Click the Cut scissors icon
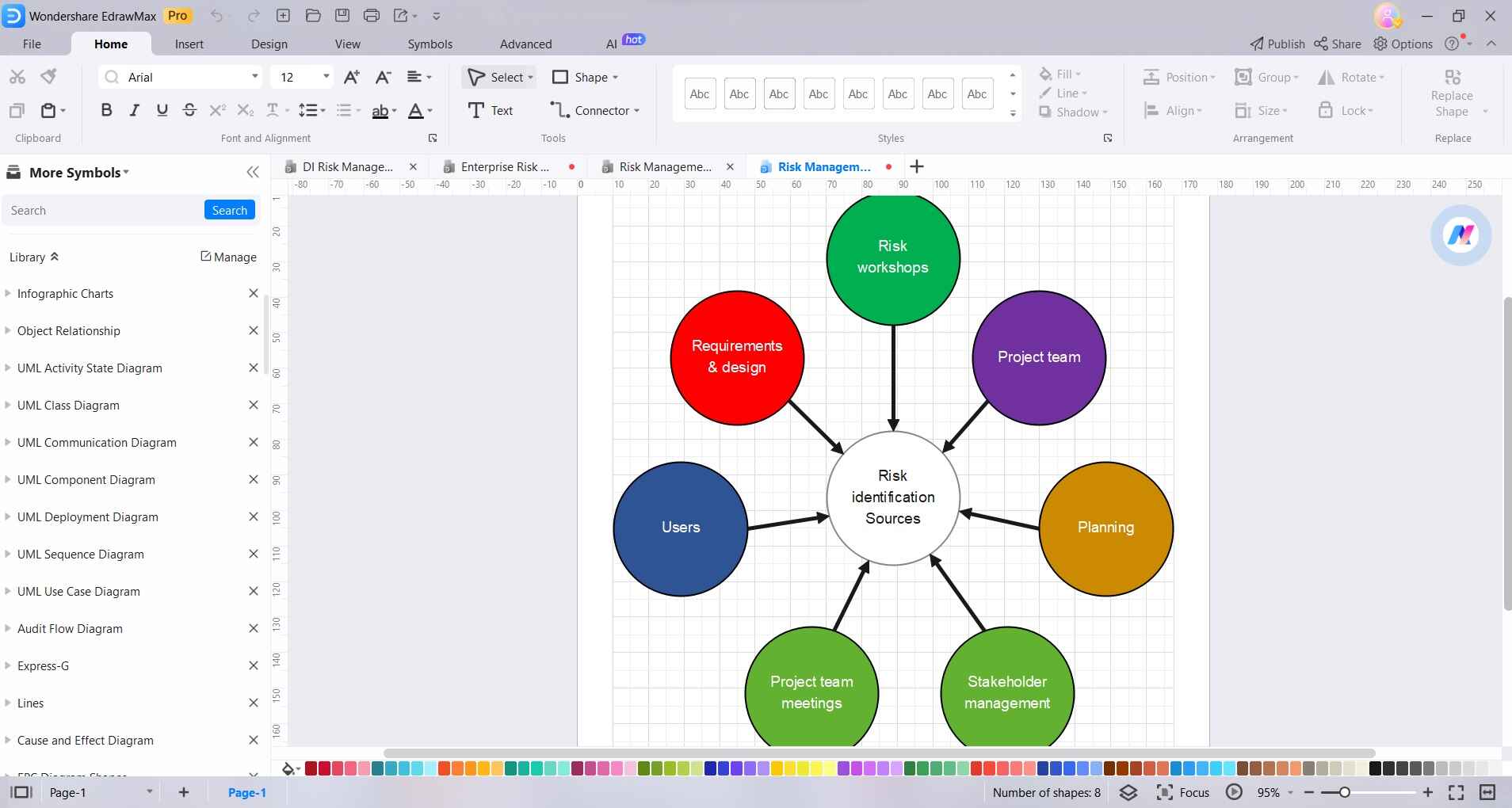The width and height of the screenshot is (1512, 808). click(17, 77)
